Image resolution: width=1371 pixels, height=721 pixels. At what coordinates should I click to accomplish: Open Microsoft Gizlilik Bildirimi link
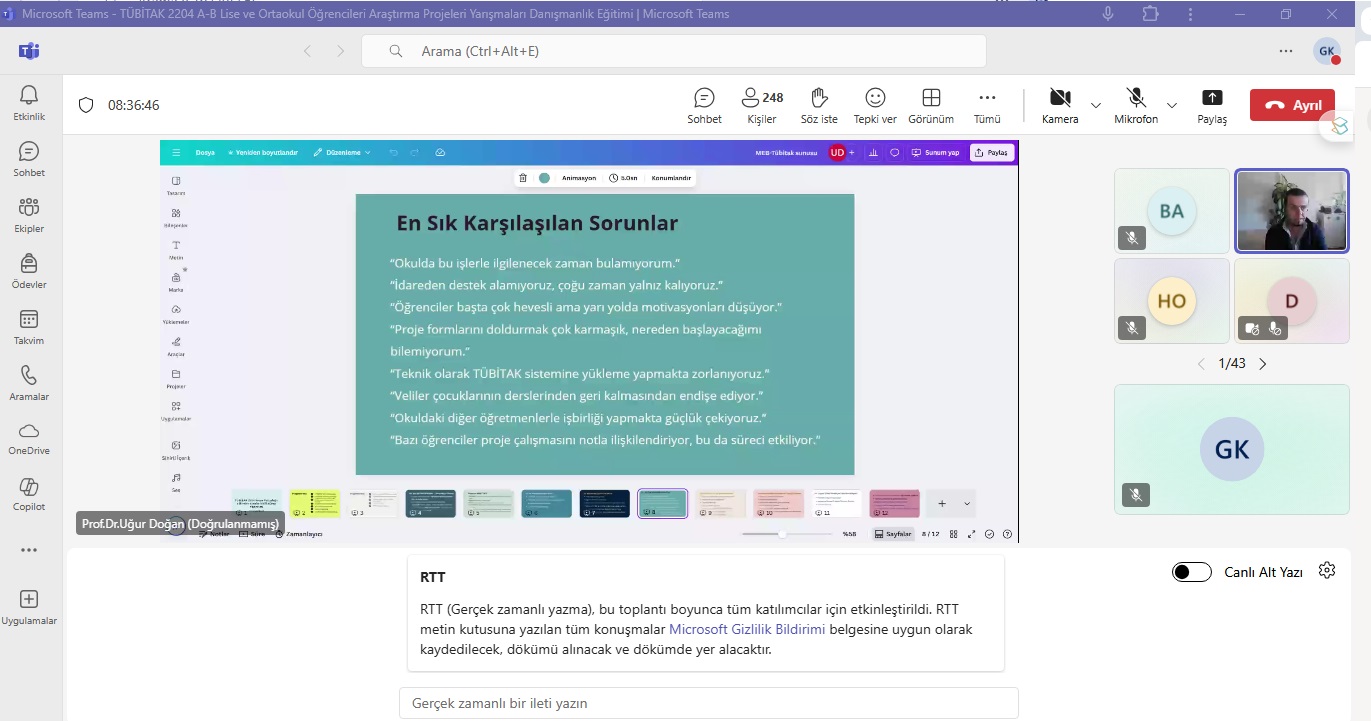tap(747, 629)
